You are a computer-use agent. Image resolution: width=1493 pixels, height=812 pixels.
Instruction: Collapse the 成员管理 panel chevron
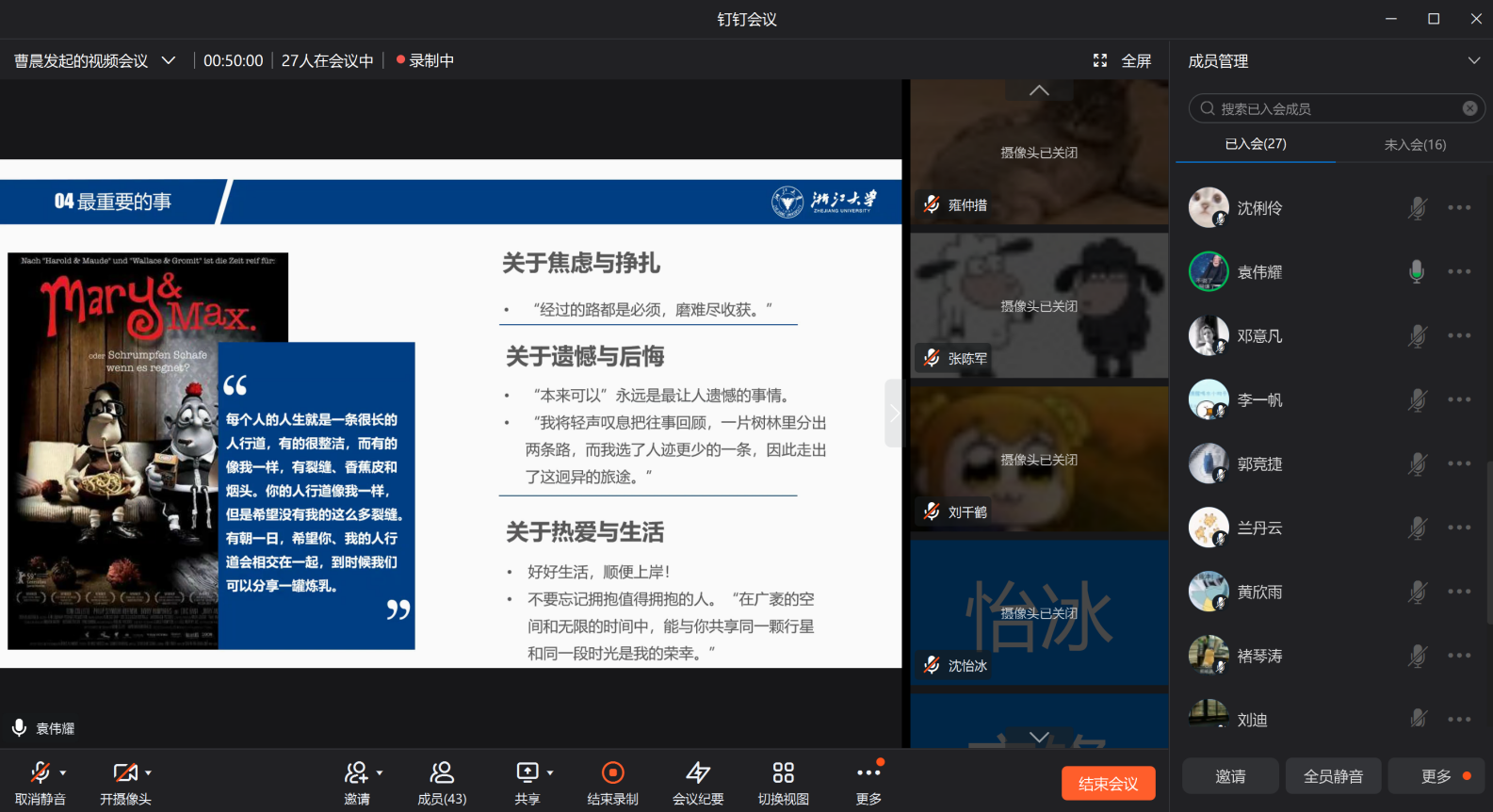coord(1474,60)
